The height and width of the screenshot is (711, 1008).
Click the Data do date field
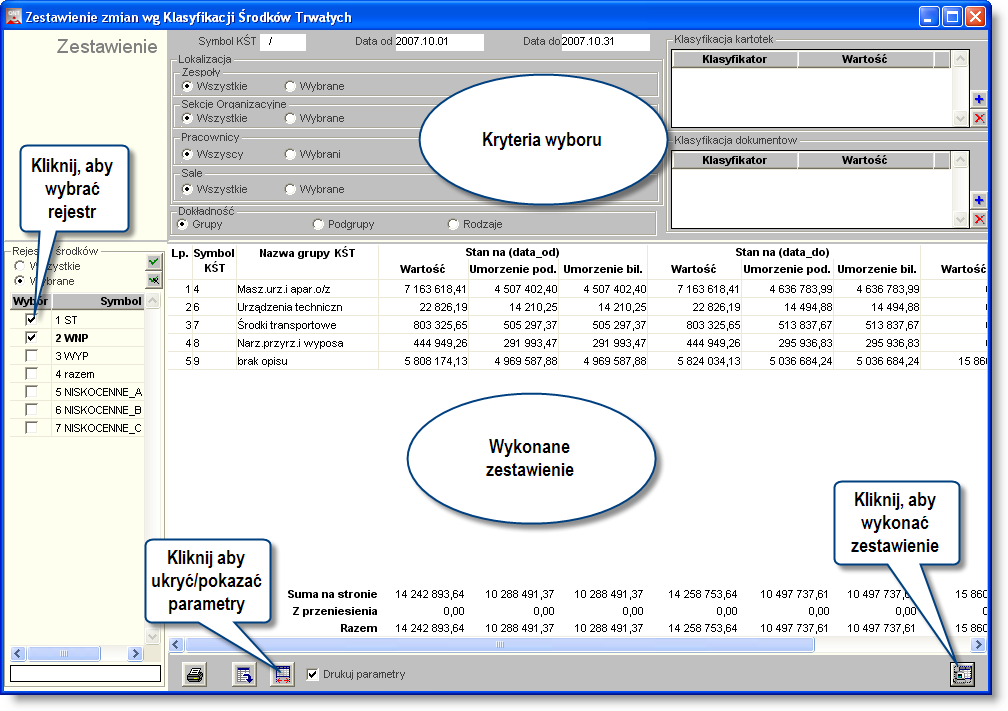[606, 42]
